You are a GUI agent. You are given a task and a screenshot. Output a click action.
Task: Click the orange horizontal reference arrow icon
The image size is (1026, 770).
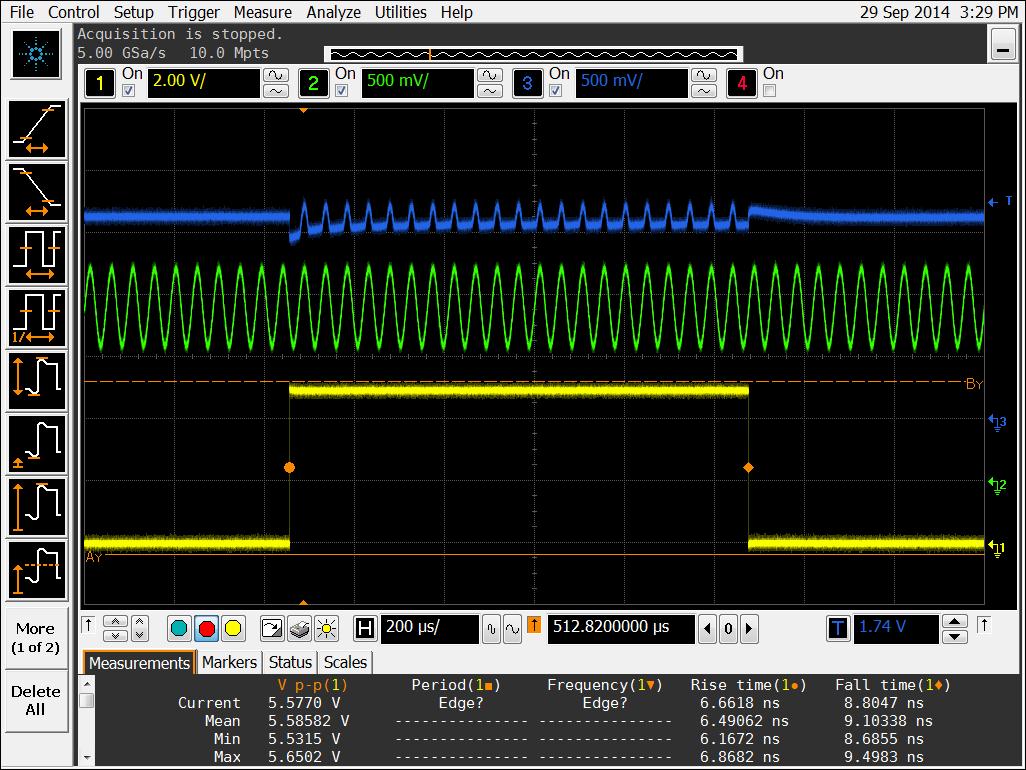pos(534,625)
